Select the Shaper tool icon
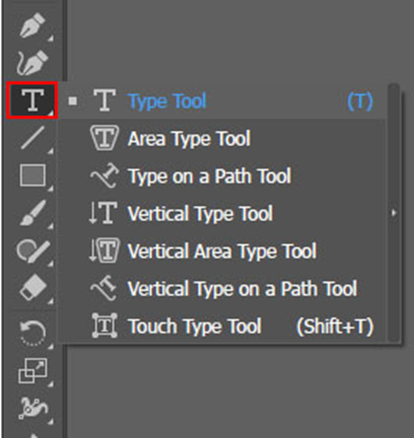 33,251
